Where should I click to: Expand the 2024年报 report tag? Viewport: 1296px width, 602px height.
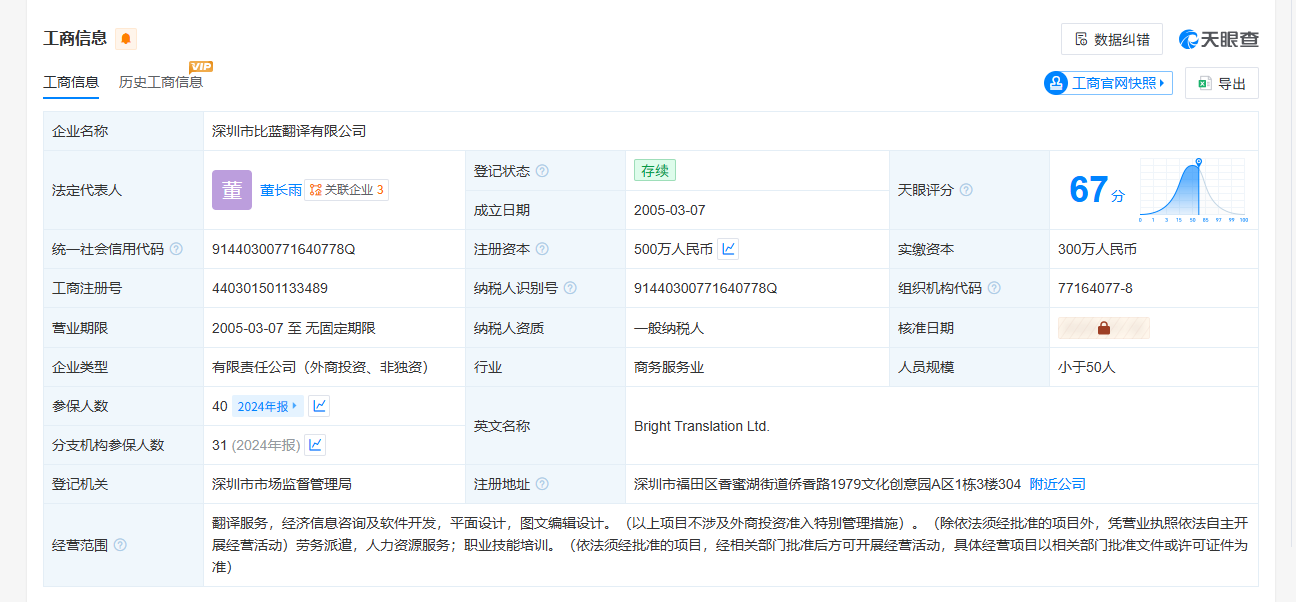coord(268,406)
